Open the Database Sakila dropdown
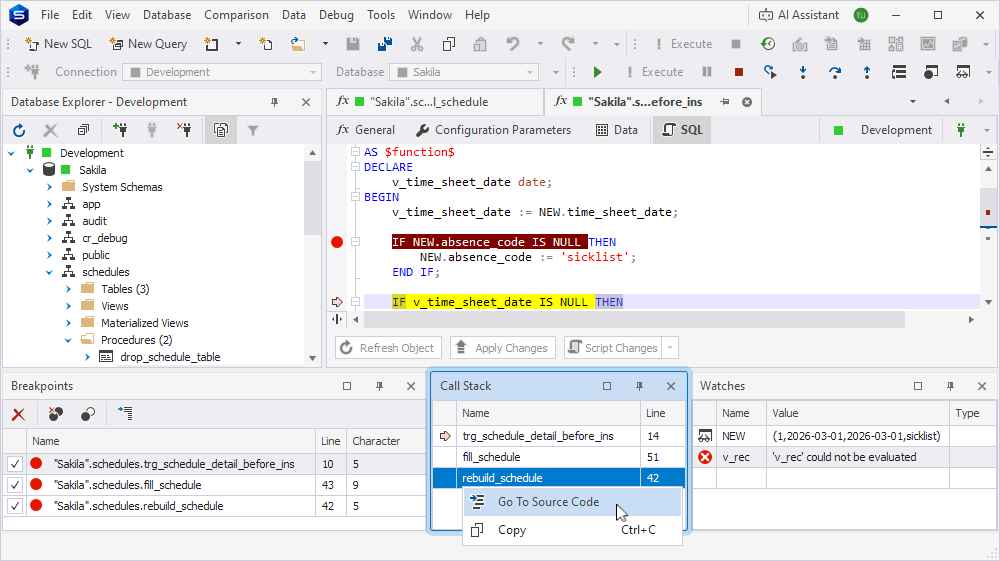This screenshot has height=561, width=1000. [530, 72]
